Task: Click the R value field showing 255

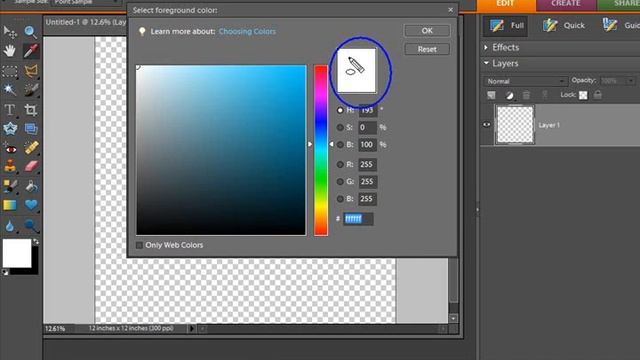Action: 367,164
